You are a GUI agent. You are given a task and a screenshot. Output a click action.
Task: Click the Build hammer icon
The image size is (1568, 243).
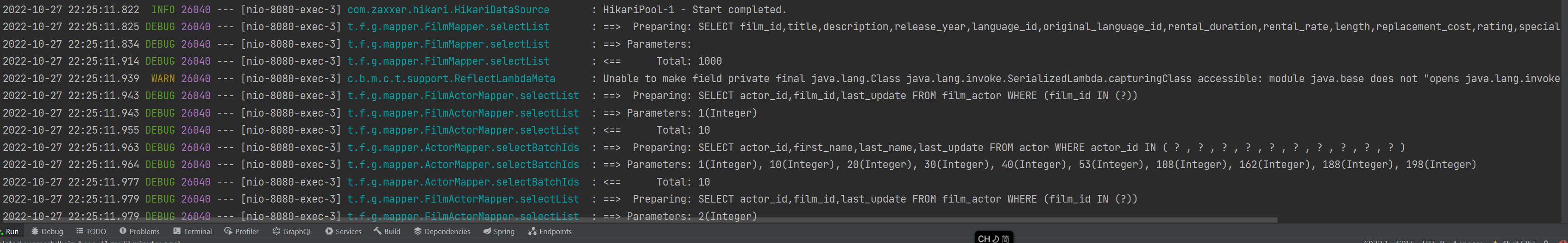[x=378, y=232]
